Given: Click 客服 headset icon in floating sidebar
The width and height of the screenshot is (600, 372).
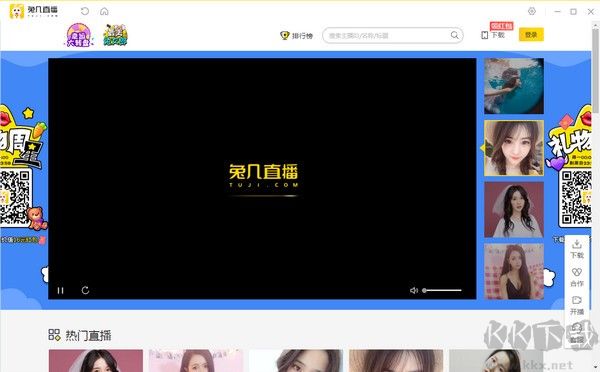Looking at the screenshot, I should click(577, 333).
